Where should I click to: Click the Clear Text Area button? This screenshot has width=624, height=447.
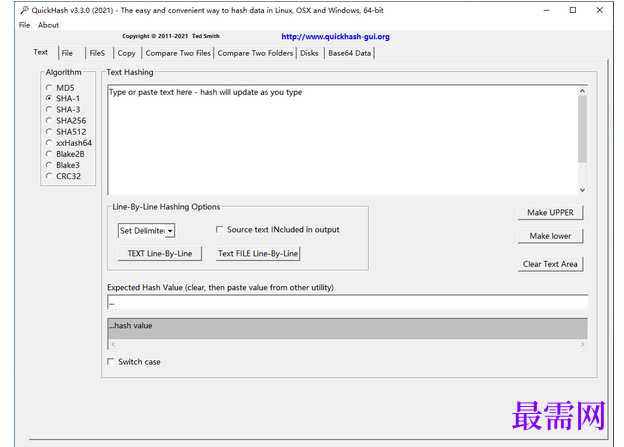pyautogui.click(x=550, y=264)
